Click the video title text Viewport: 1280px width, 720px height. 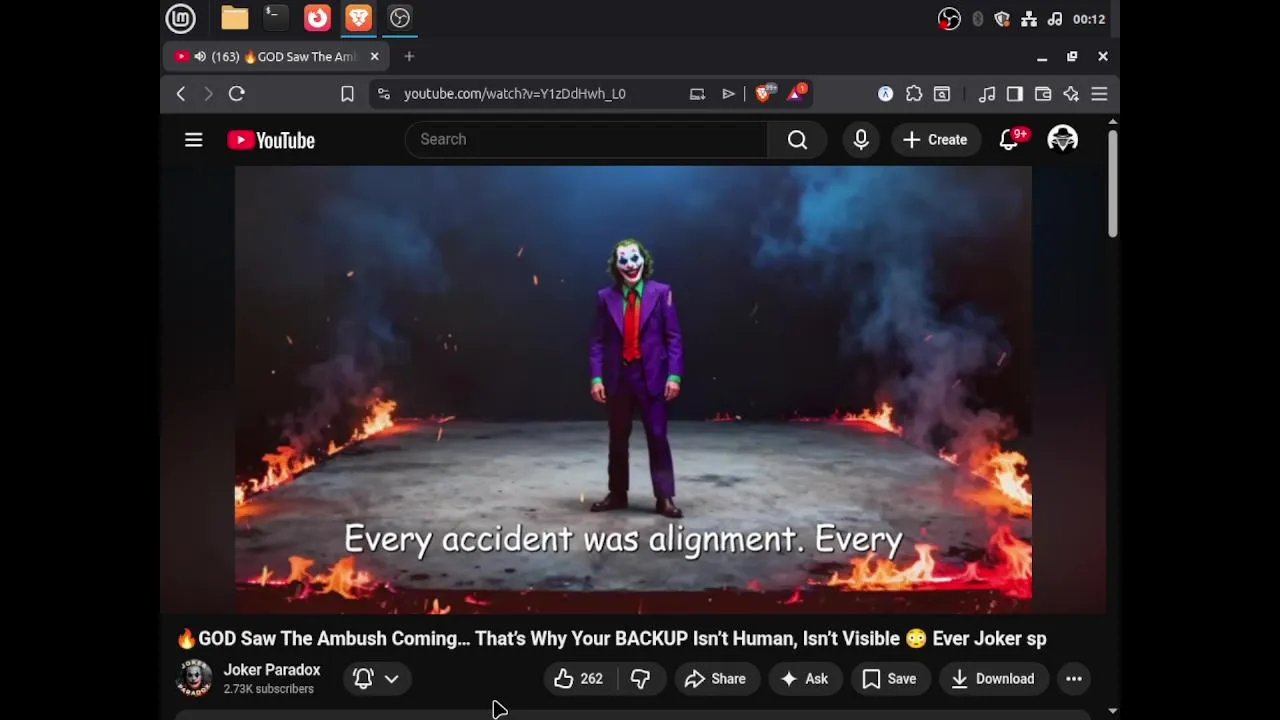[612, 638]
